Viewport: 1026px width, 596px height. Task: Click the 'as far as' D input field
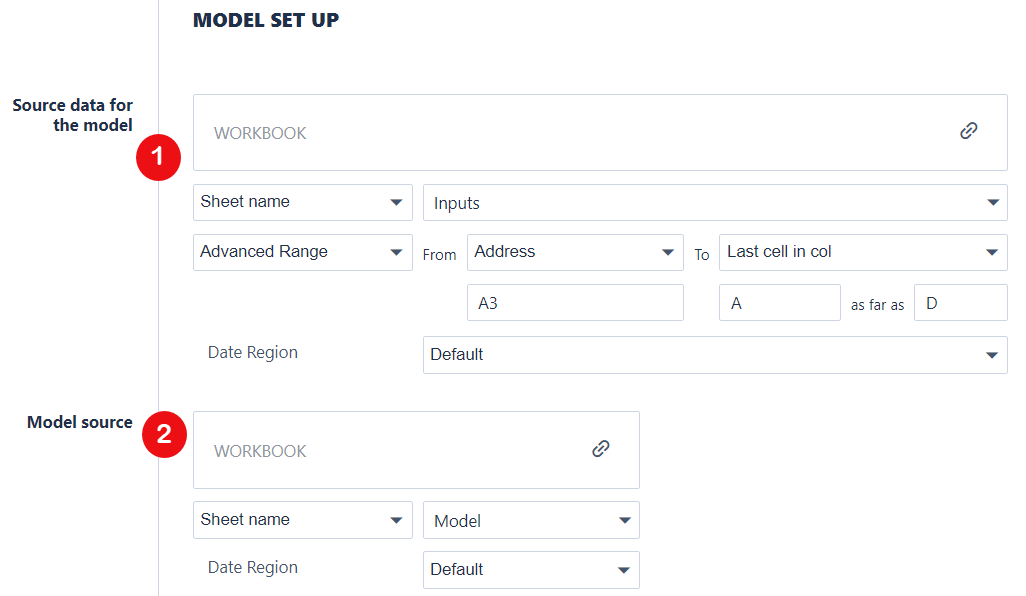960,303
